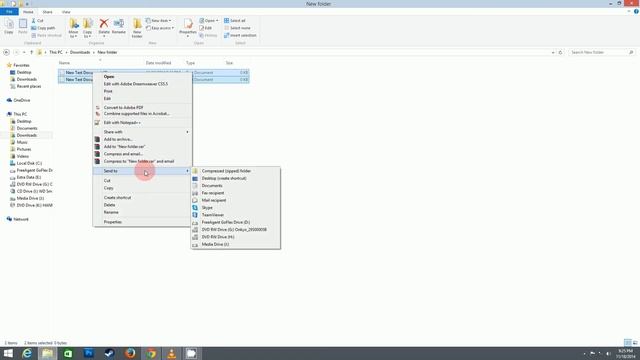Viewport: 640px width, 360px height.
Task: Open the address bar history dropdown
Action: pos(553,52)
